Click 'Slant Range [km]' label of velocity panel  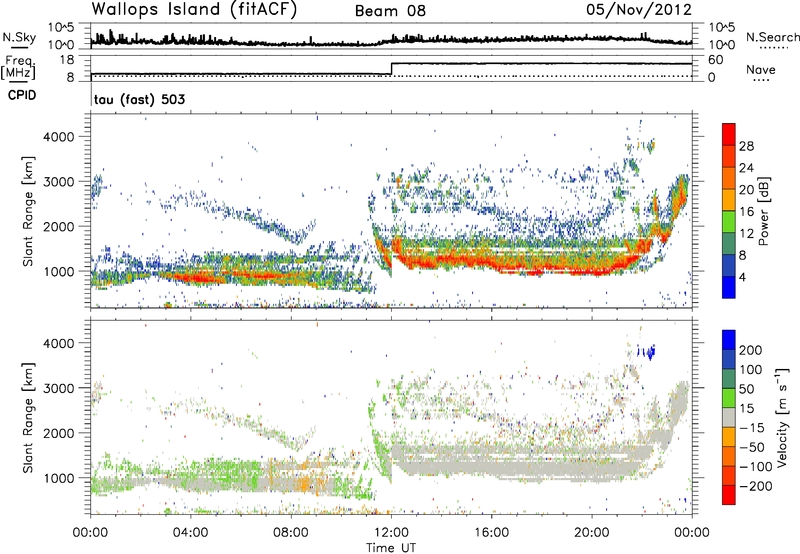pyautogui.click(x=29, y=418)
